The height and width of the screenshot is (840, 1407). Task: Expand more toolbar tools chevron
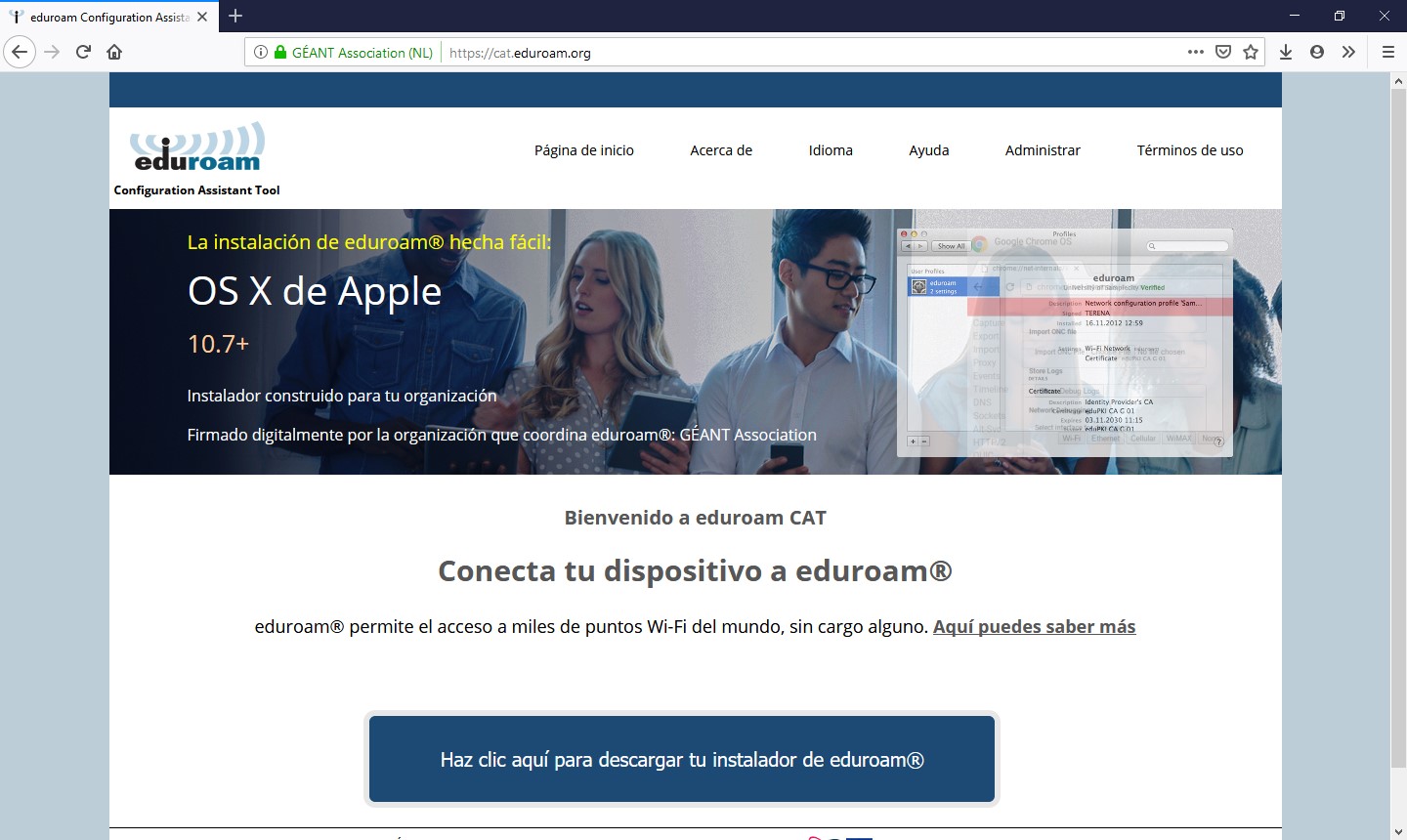pos(1348,52)
